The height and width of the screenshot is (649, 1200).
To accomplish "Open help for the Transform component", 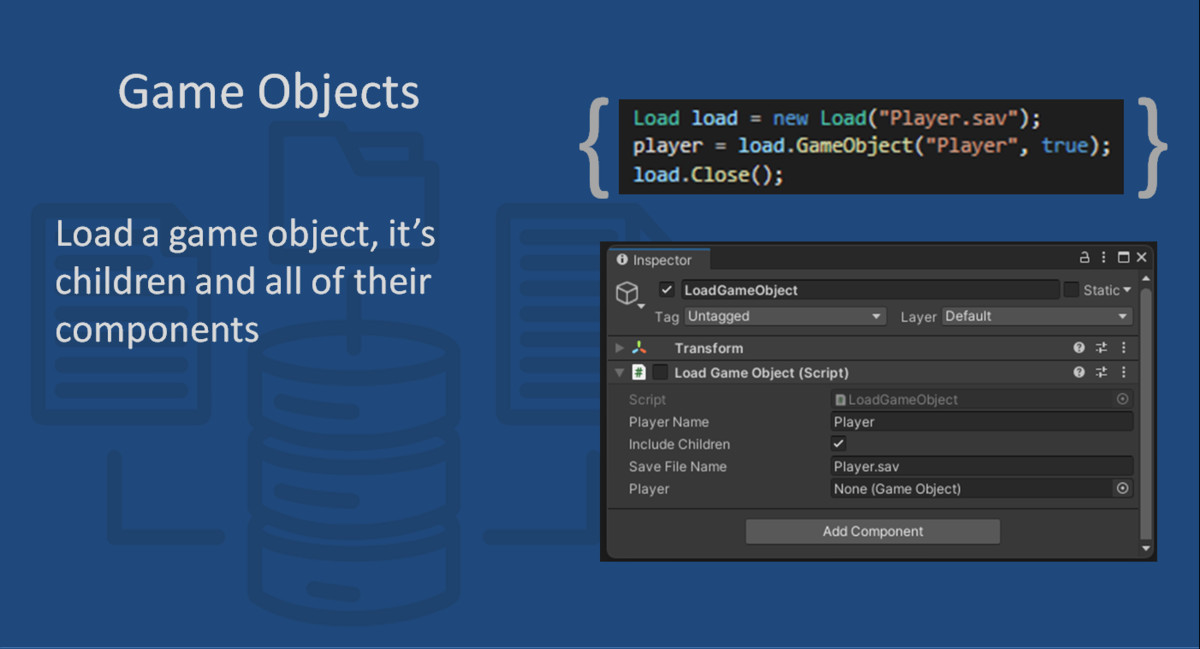I will tap(1079, 347).
